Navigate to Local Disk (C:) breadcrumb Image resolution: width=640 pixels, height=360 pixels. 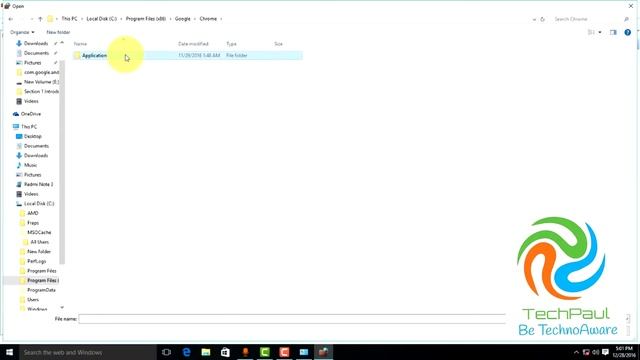(102, 19)
